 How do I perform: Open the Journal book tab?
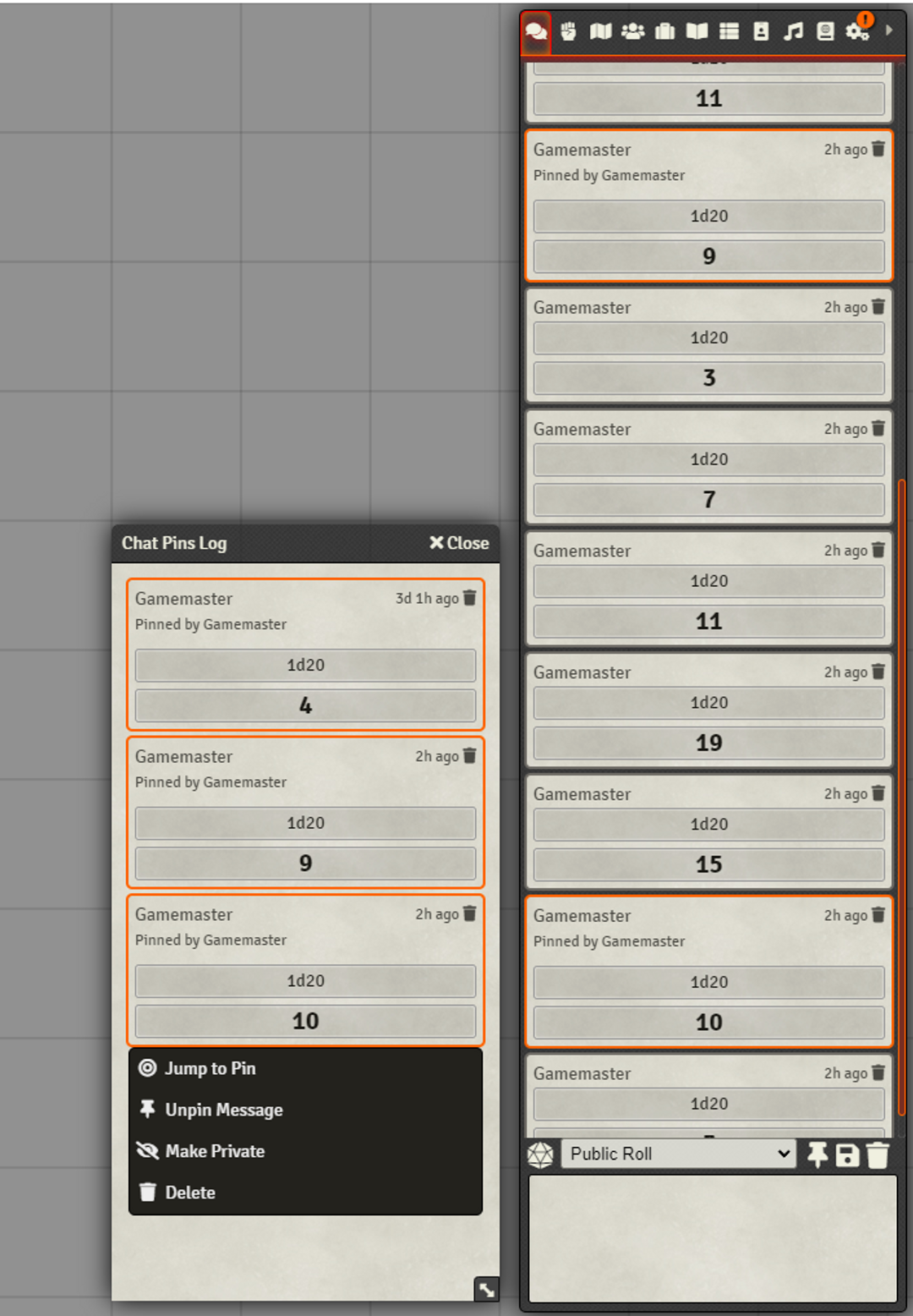pyautogui.click(x=697, y=32)
